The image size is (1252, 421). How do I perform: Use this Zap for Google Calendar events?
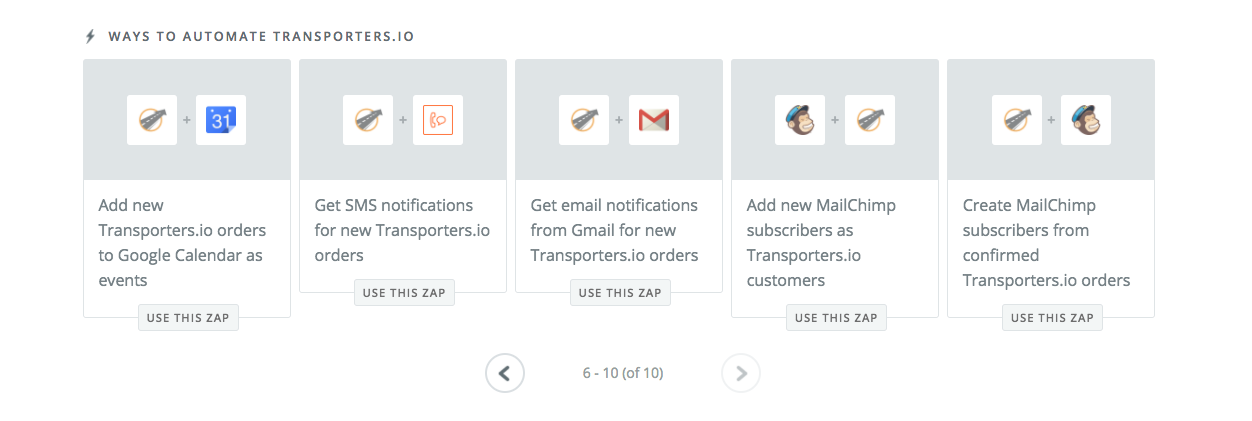[x=188, y=318]
